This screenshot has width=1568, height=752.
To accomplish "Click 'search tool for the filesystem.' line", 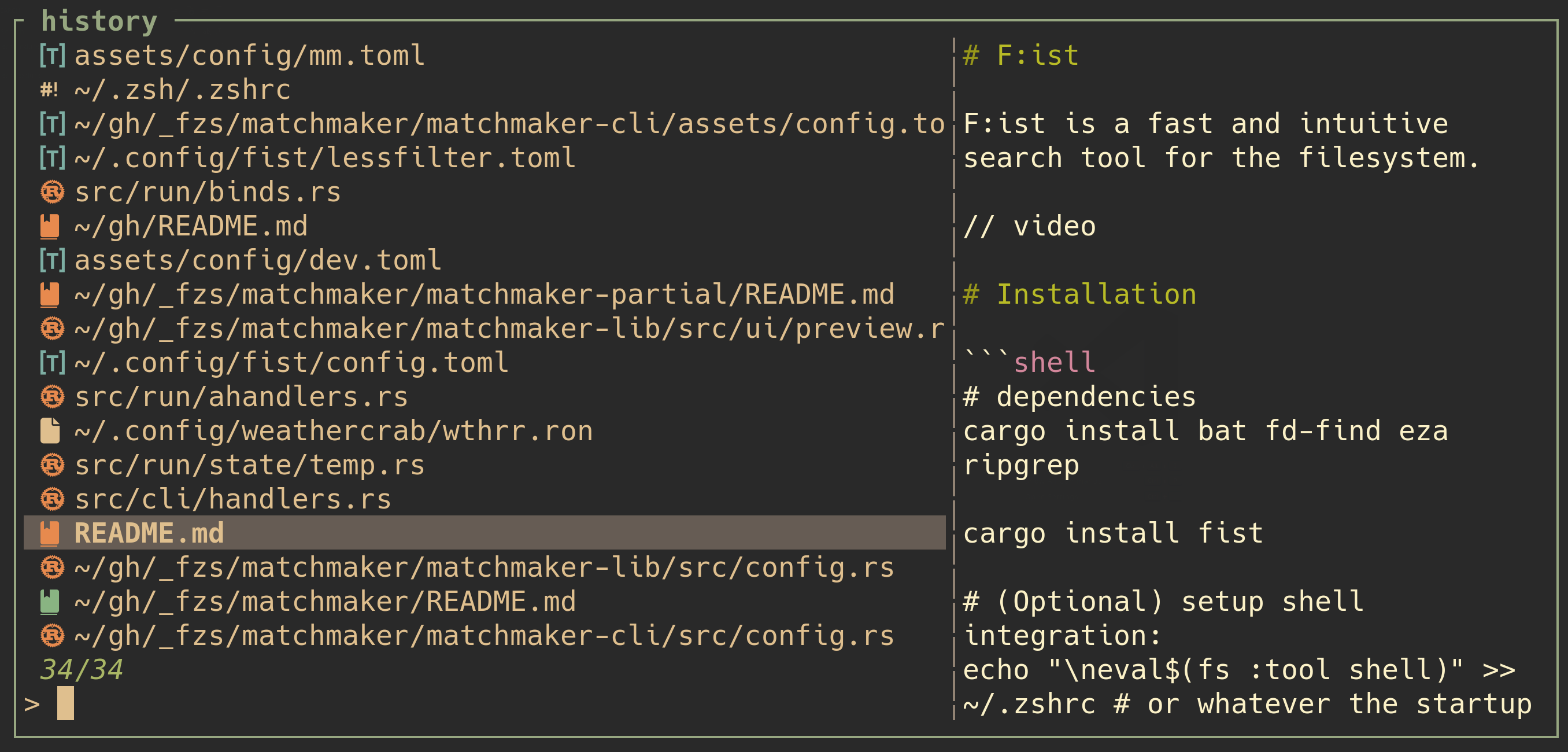I will coord(1222,158).
